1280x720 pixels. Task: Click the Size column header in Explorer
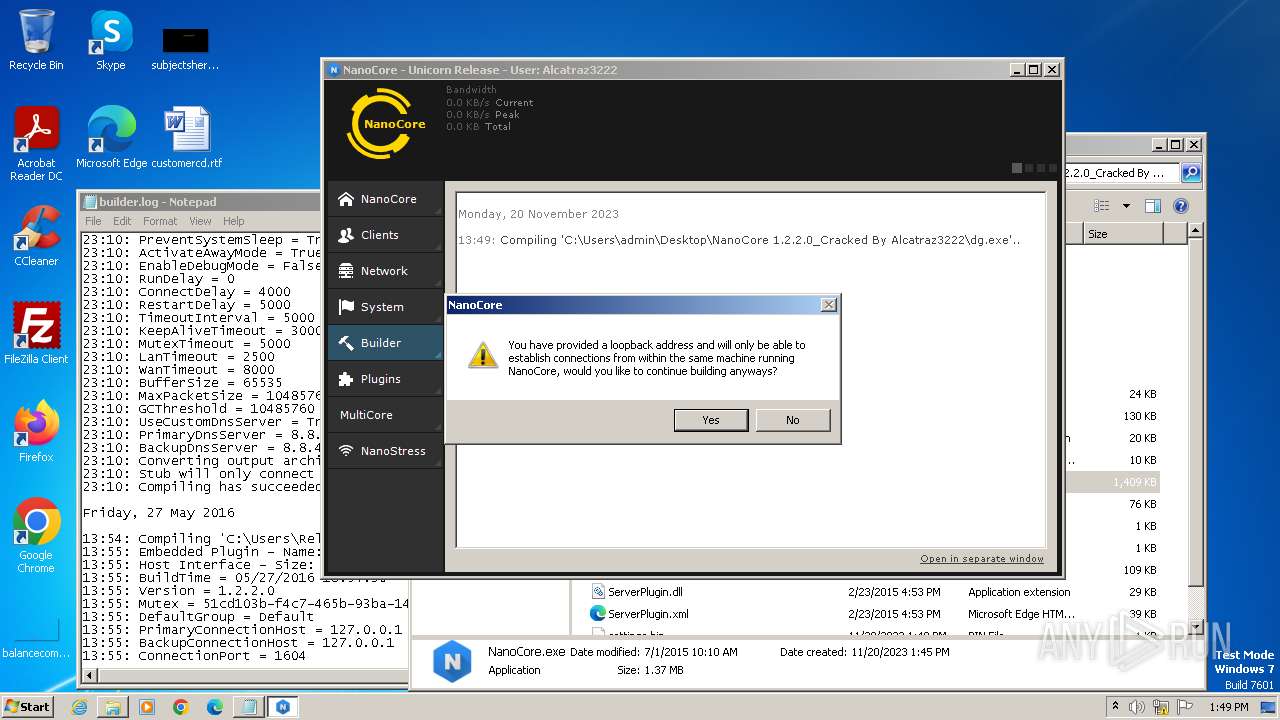pyautogui.click(x=1123, y=234)
